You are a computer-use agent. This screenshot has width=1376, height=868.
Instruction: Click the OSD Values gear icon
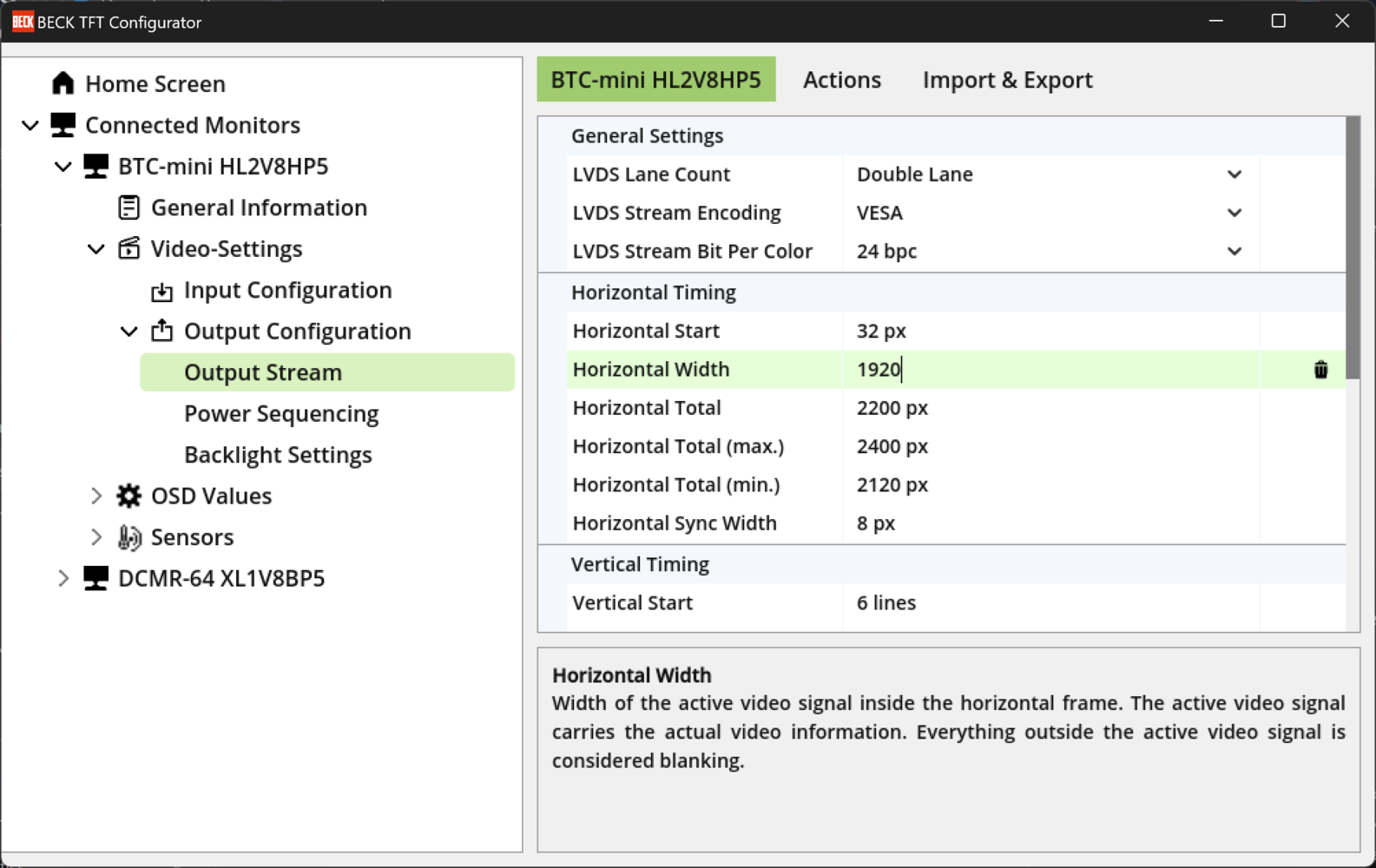(128, 496)
